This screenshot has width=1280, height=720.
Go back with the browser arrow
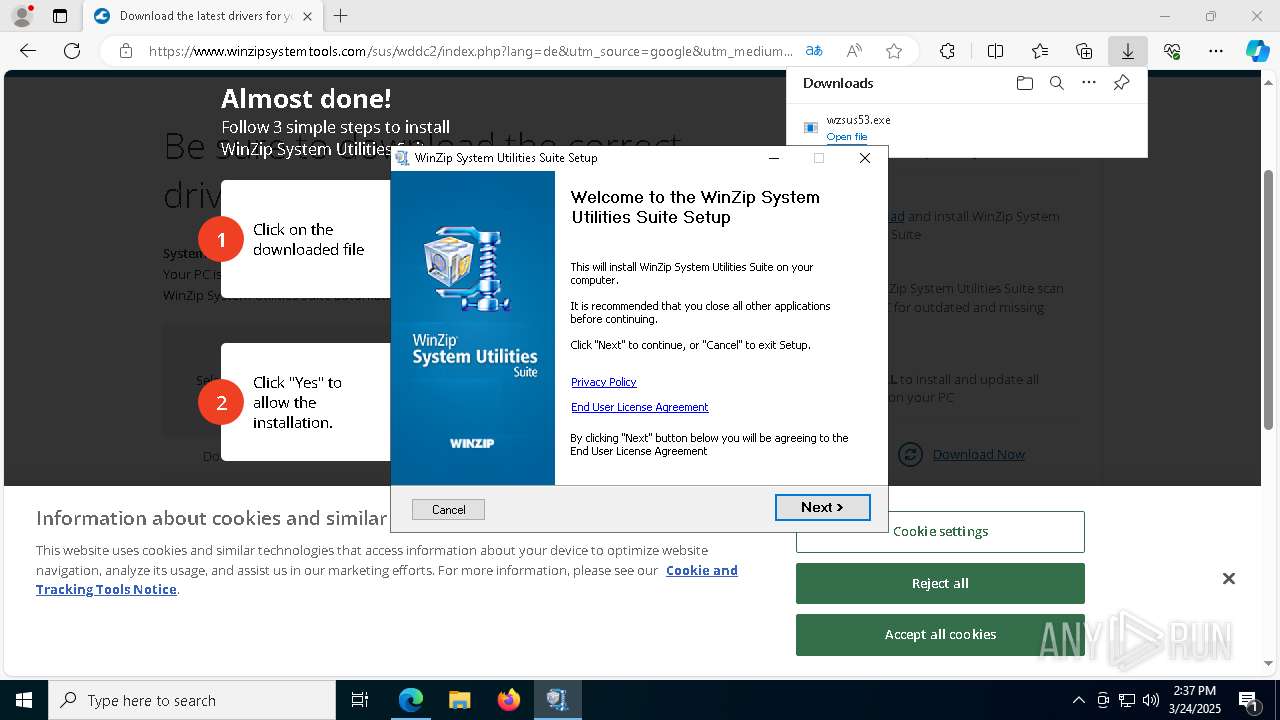tap(28, 51)
